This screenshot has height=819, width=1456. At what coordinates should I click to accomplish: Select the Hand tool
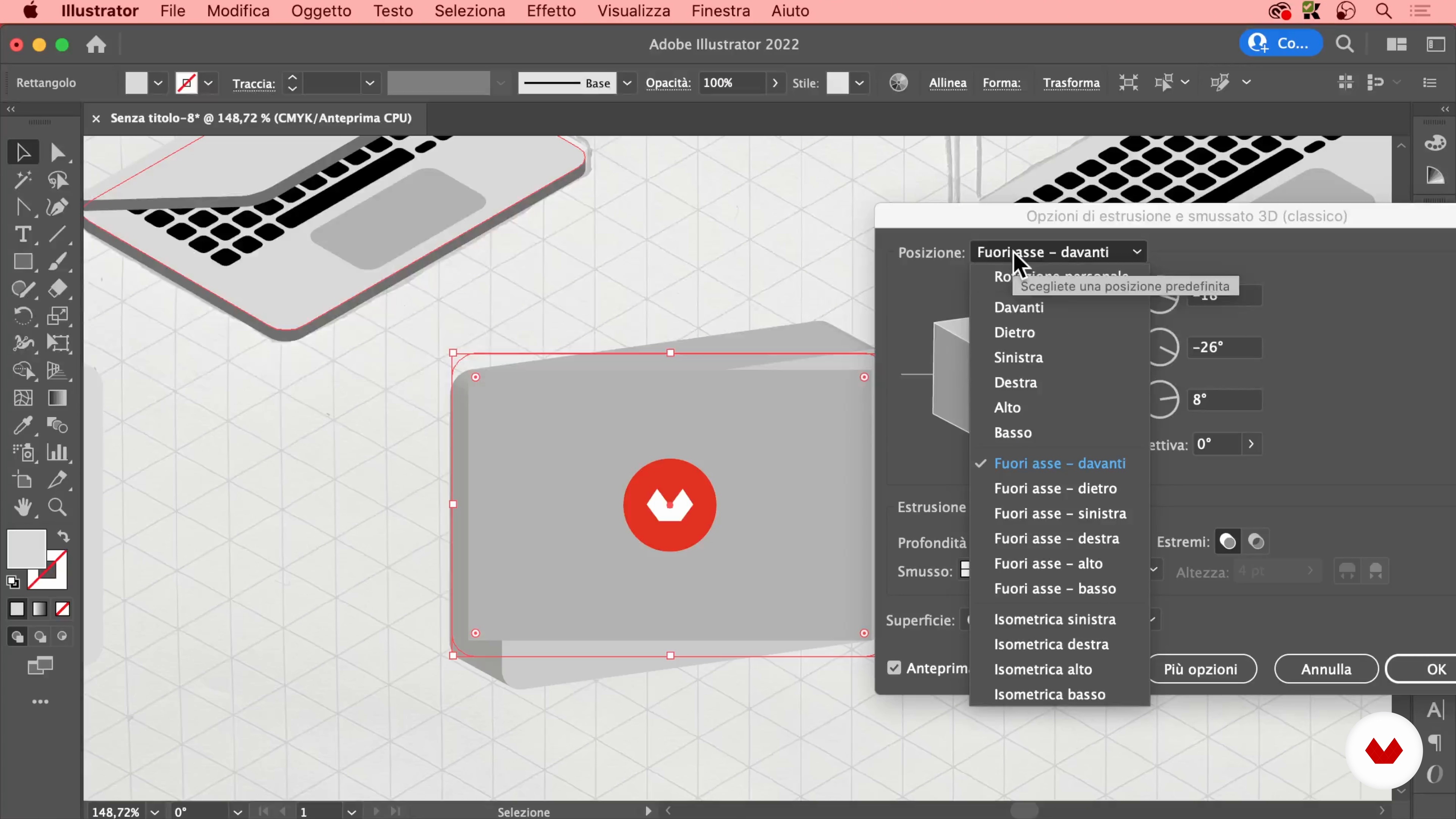23,507
